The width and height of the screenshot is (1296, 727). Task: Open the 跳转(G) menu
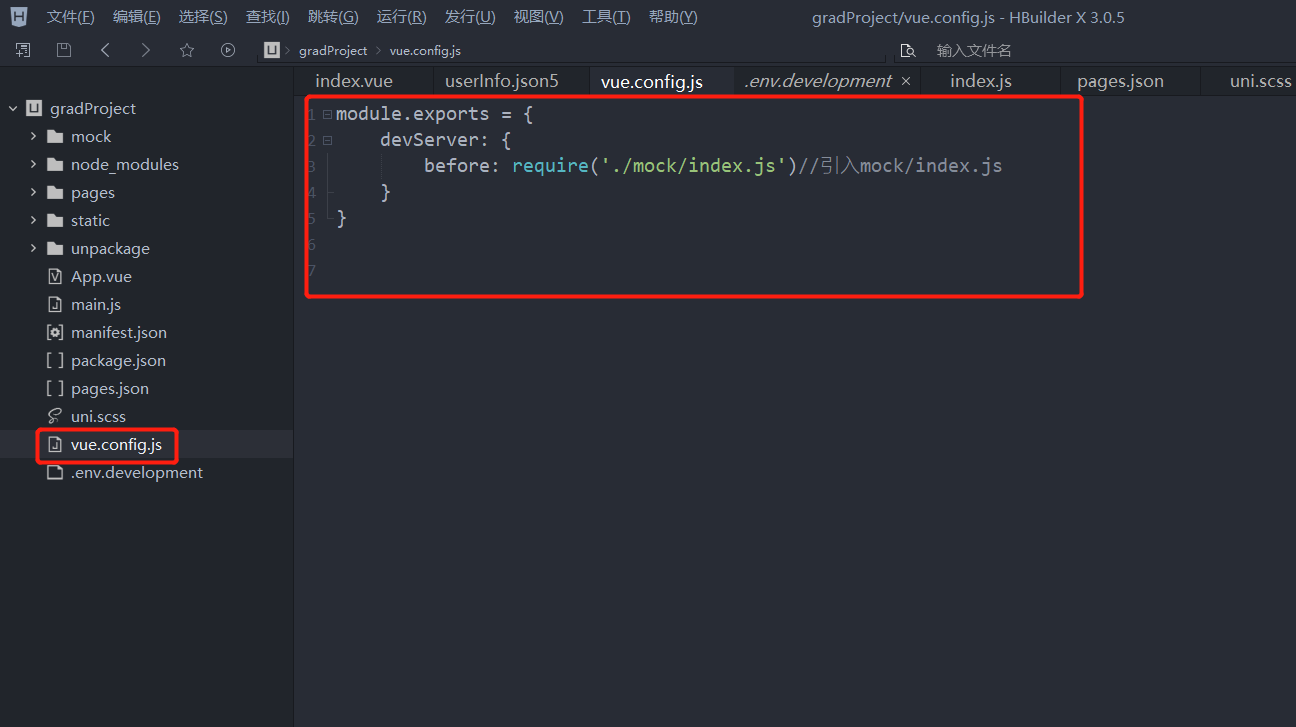coord(334,17)
